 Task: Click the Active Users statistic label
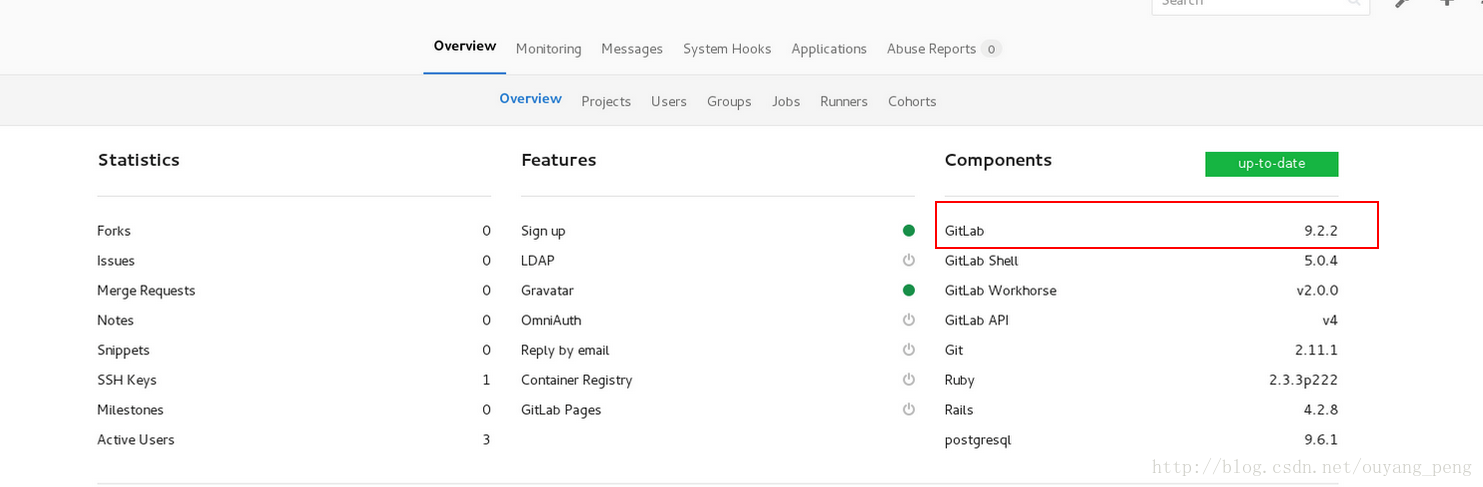pos(136,440)
